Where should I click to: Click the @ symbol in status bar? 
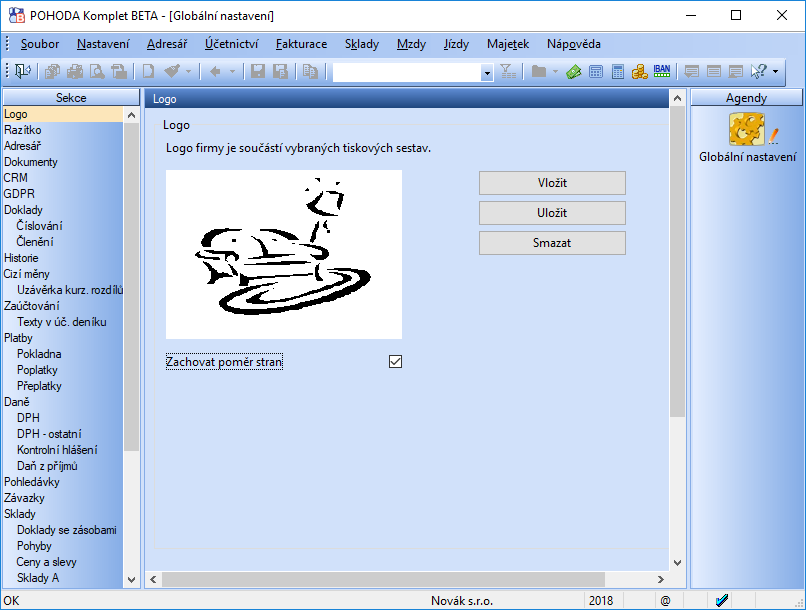click(666, 600)
